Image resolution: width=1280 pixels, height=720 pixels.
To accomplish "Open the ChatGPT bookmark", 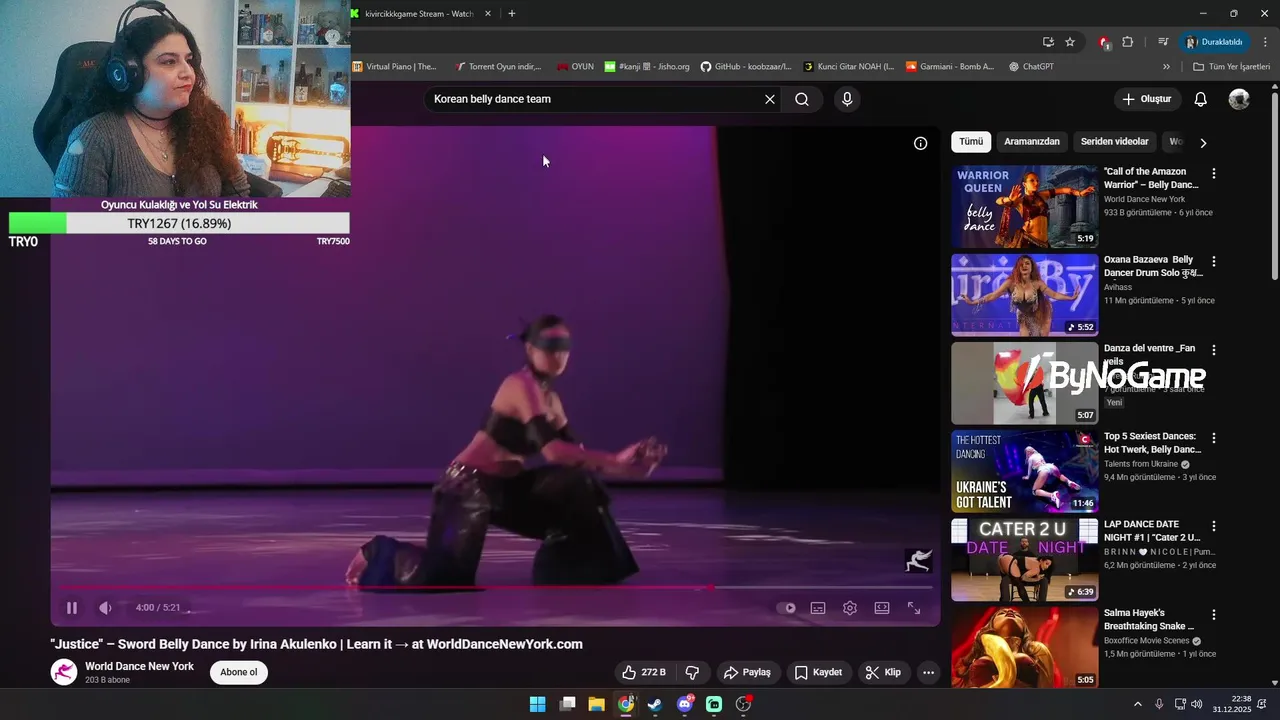I will pos(1031,67).
